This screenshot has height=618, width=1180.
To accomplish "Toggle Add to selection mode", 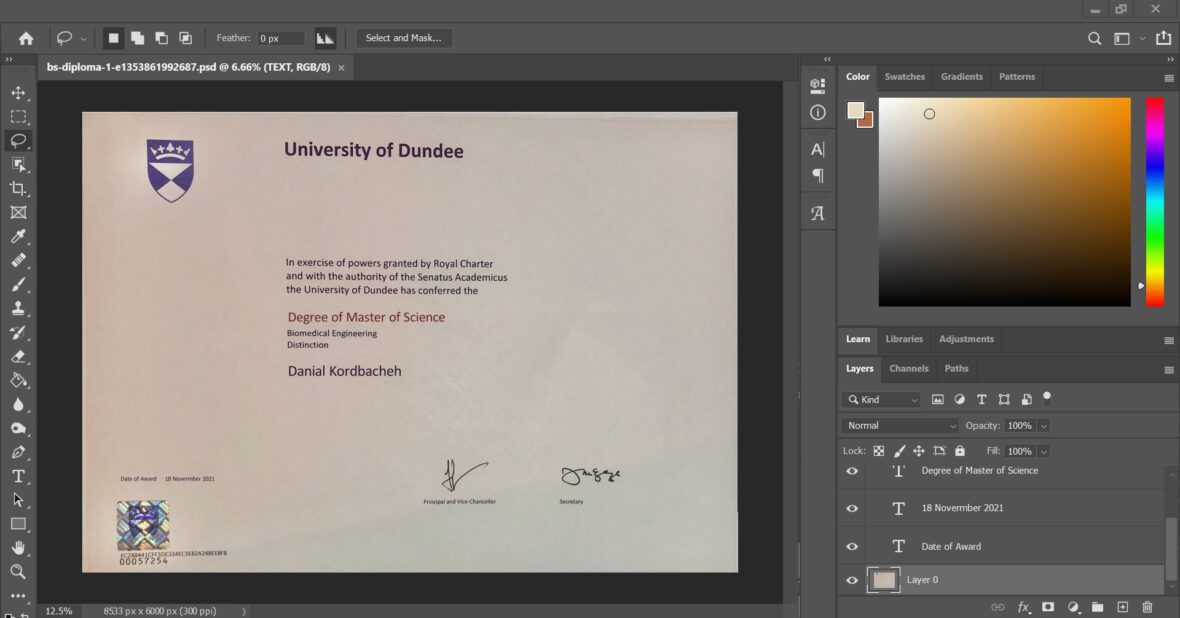I will click(x=137, y=38).
